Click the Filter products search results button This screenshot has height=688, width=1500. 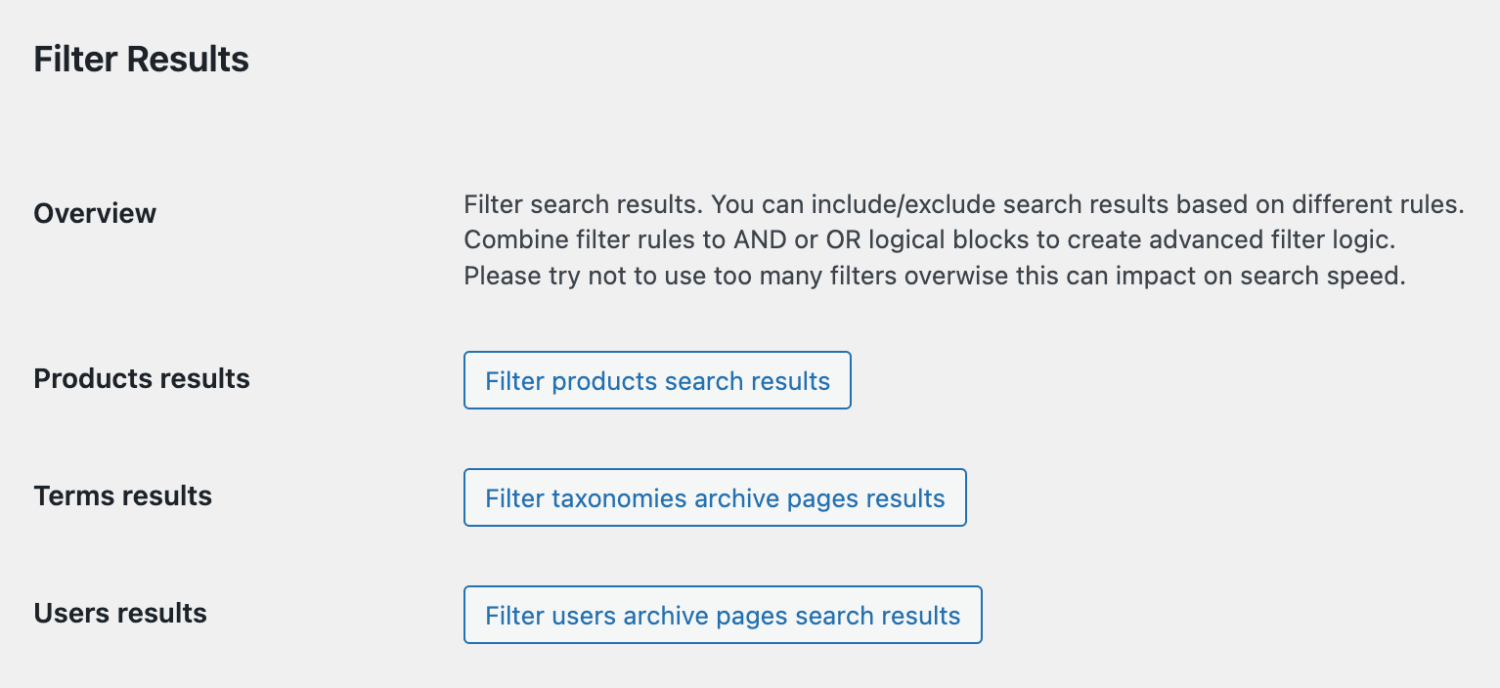click(x=657, y=380)
